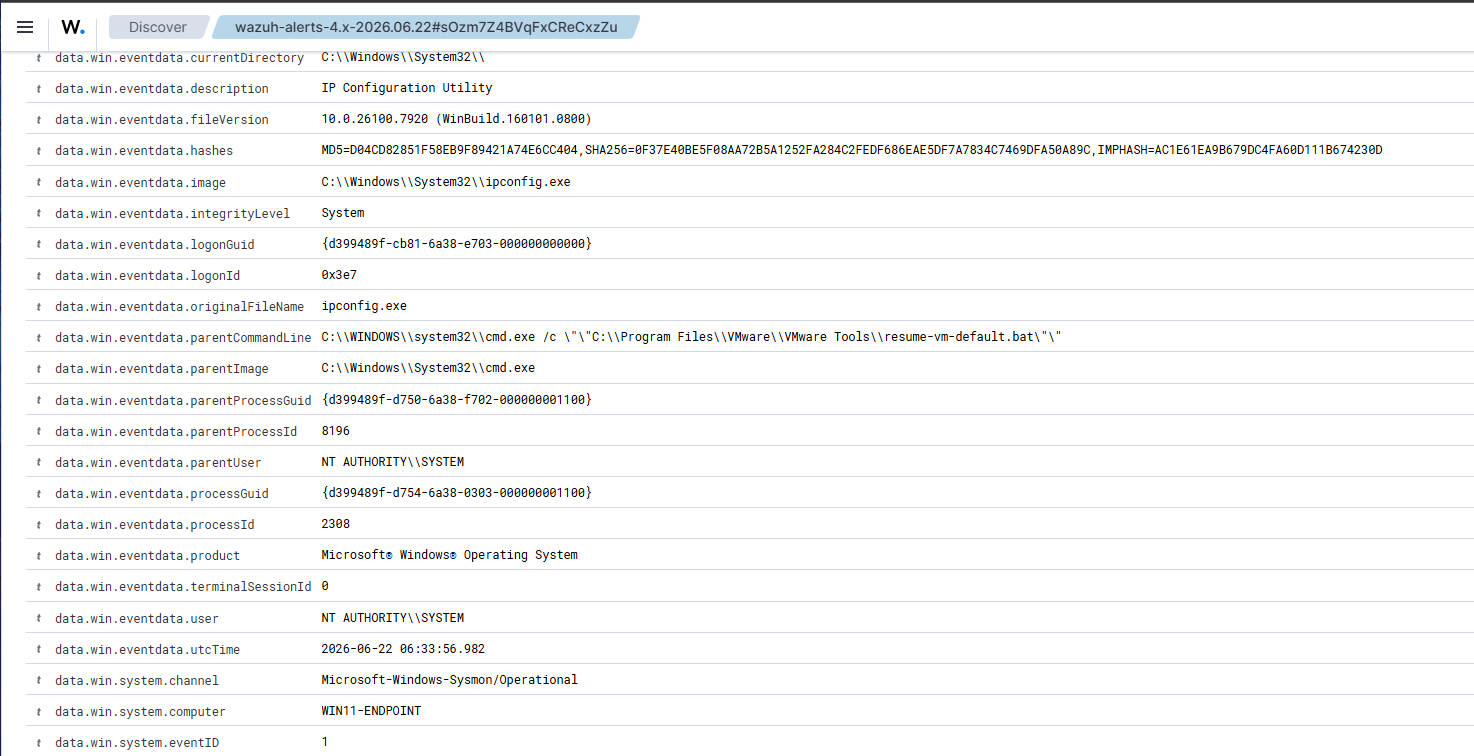Click the processGuid value with d754-6a38-0303
This screenshot has height=756, width=1474.
click(x=457, y=493)
